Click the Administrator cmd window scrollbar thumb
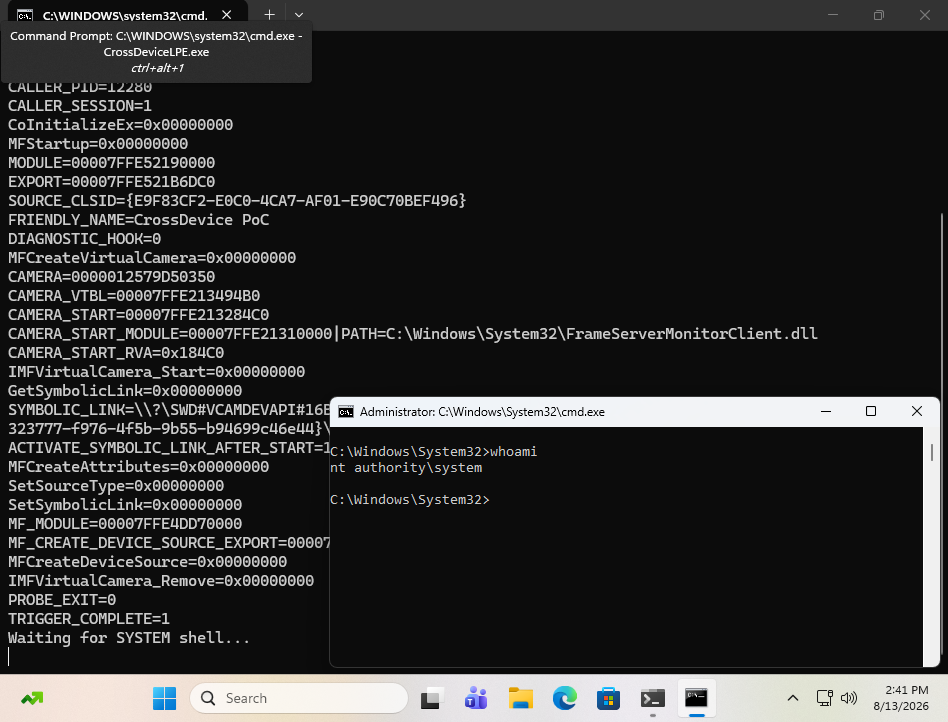This screenshot has width=948, height=722. [932, 452]
